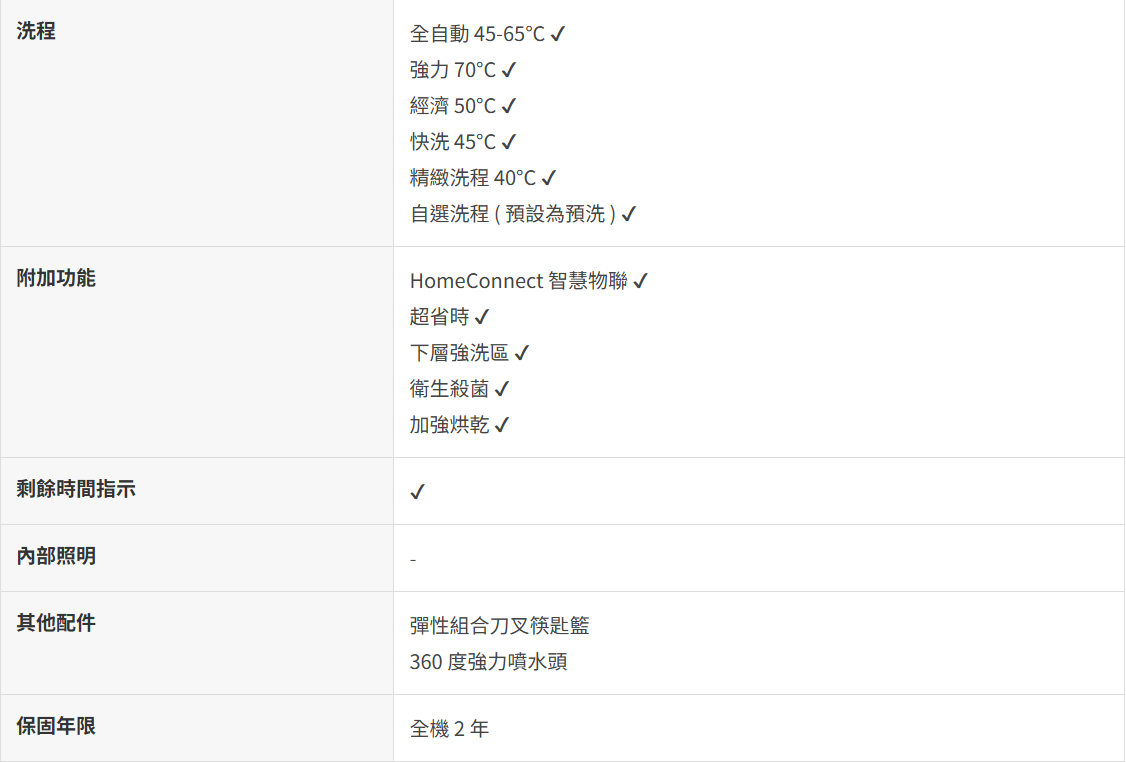The height and width of the screenshot is (762, 1126).
Task: Click checkmark after 下層強洗區
Action: pyautogui.click(x=522, y=354)
